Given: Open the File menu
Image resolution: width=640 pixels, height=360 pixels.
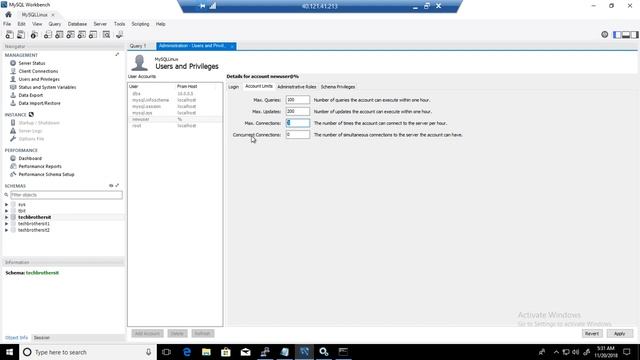Looking at the screenshot, I should 7,24.
